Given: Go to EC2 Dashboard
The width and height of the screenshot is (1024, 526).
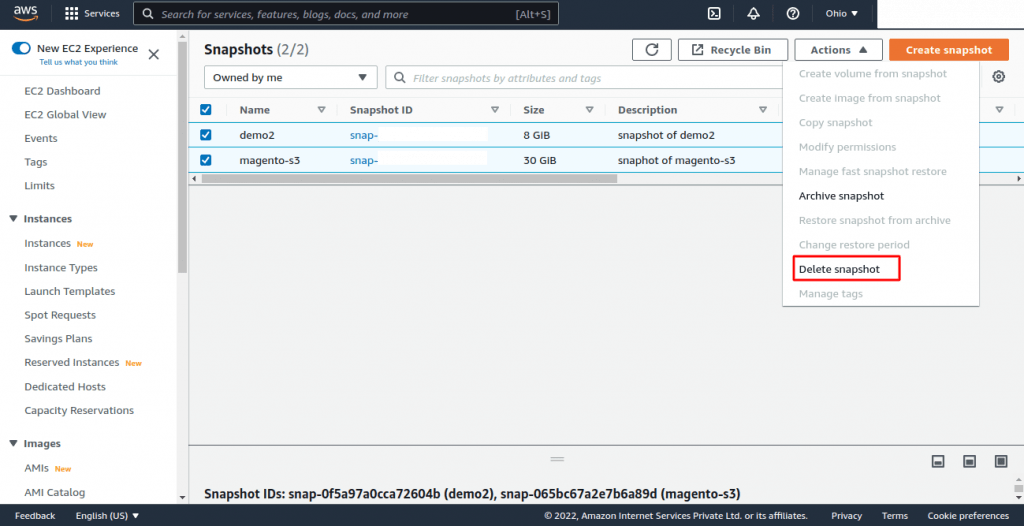Looking at the screenshot, I should click(x=62, y=91).
